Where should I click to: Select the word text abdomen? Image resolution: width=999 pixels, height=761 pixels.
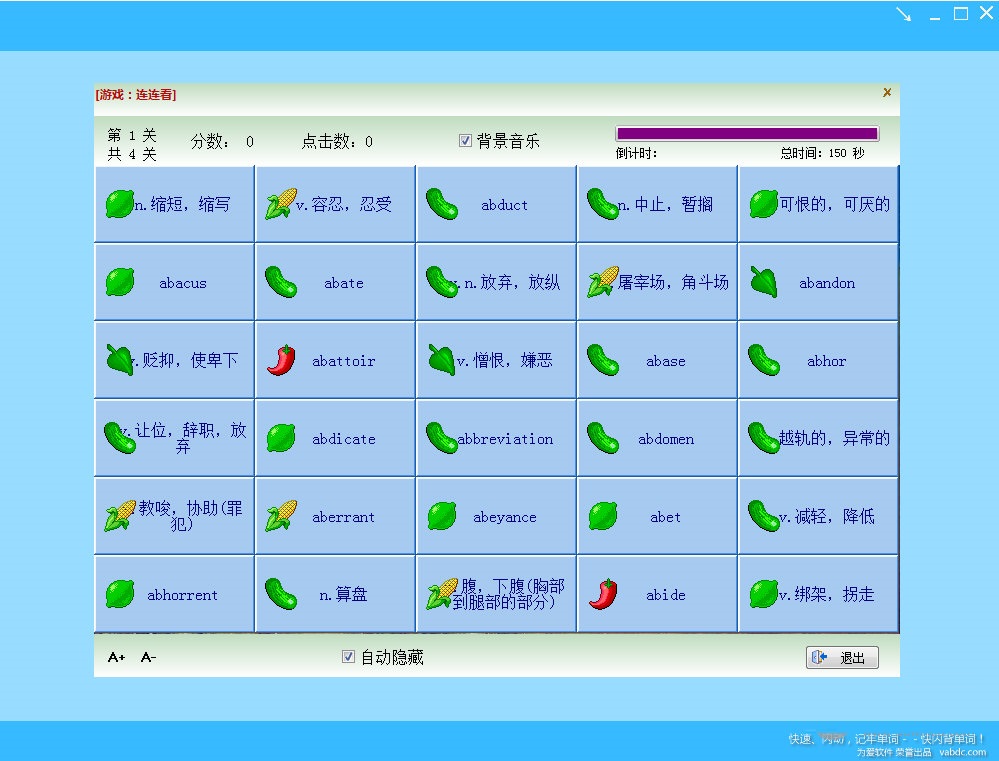pos(666,439)
